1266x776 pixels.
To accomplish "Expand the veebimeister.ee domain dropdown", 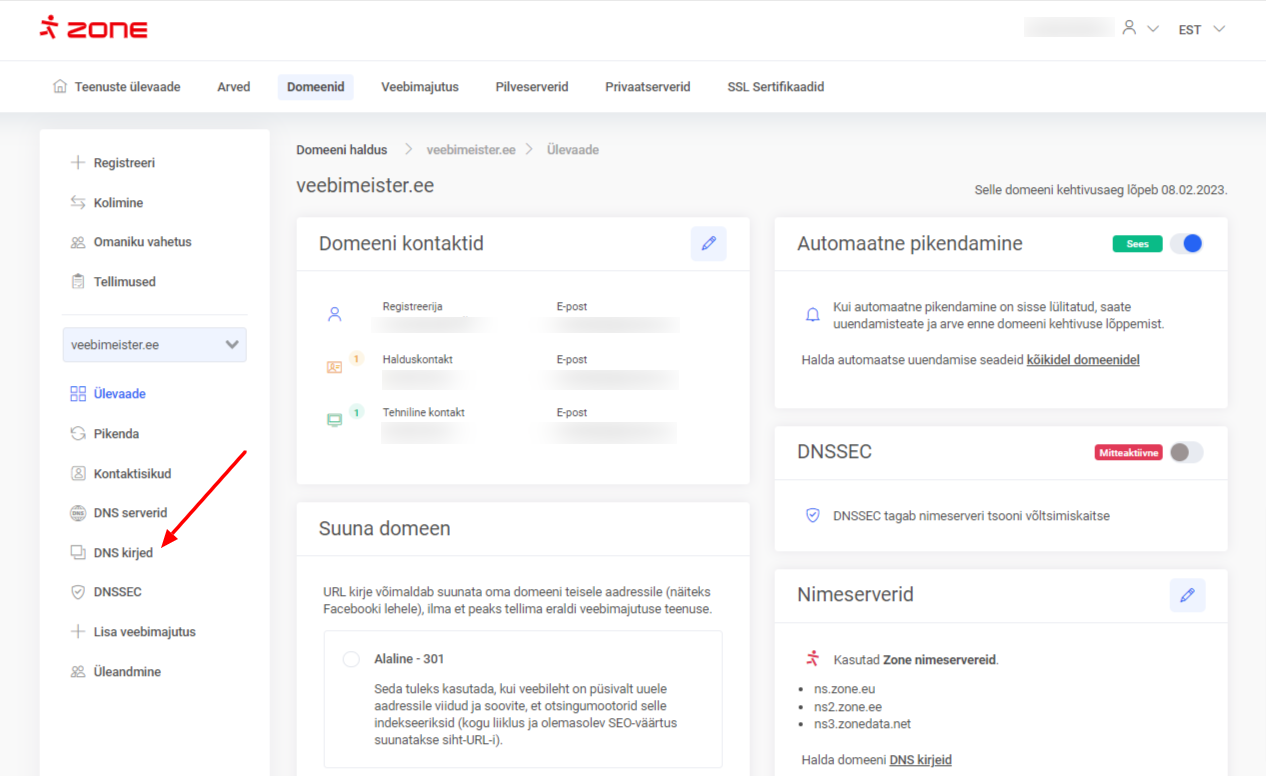I will click(154, 345).
